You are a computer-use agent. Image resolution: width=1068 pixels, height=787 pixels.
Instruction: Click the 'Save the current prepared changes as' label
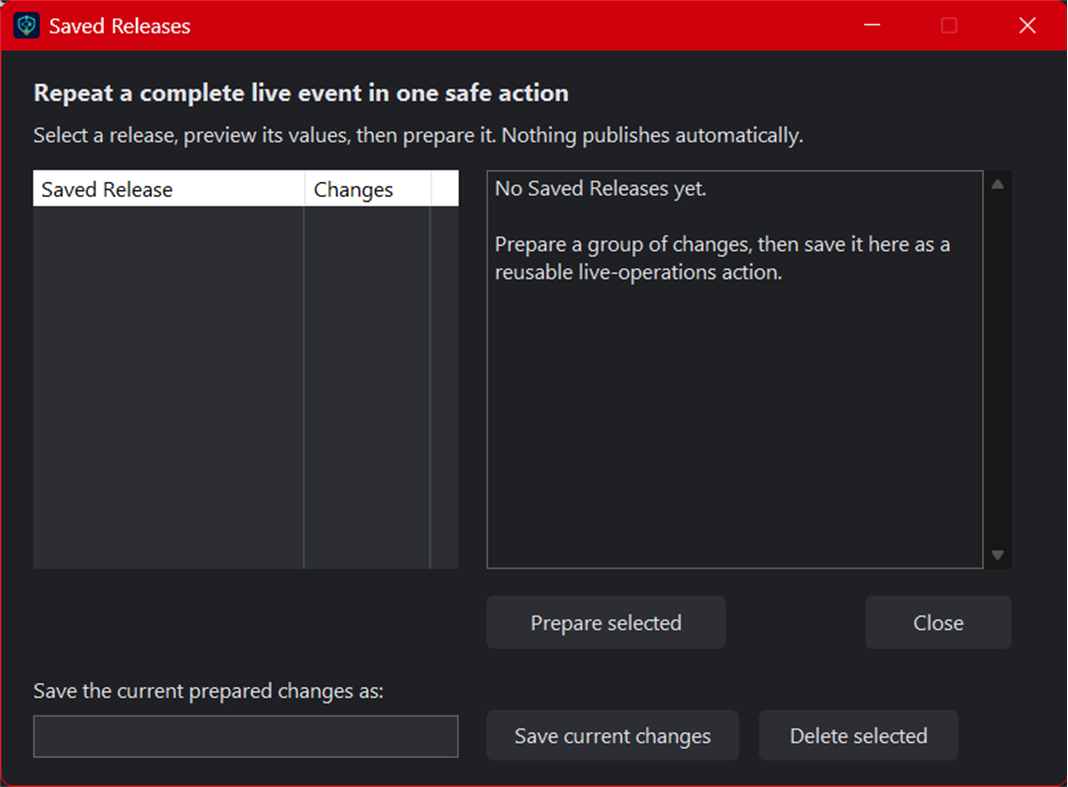pos(208,691)
